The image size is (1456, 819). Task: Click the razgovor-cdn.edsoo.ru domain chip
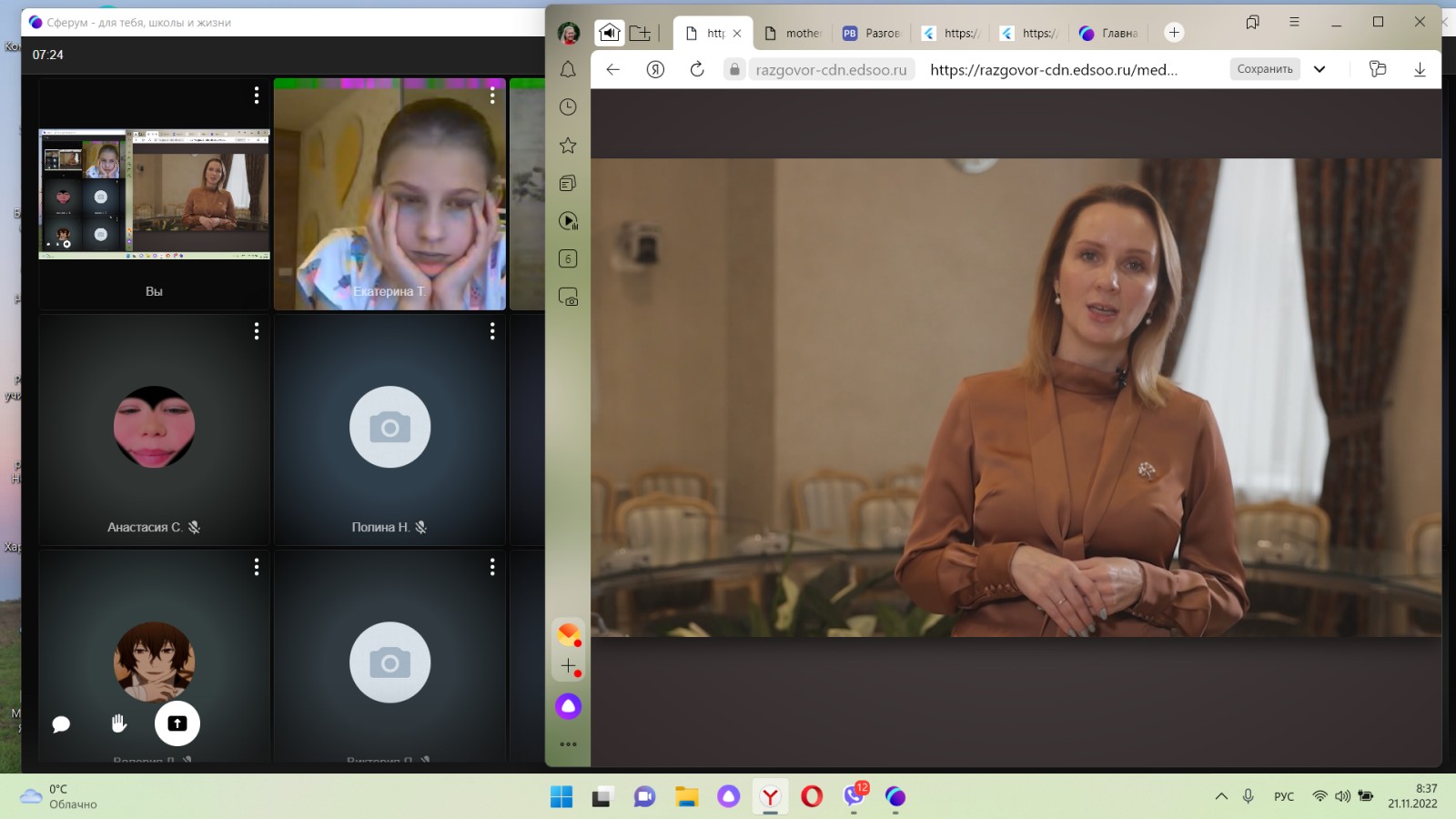click(x=831, y=69)
